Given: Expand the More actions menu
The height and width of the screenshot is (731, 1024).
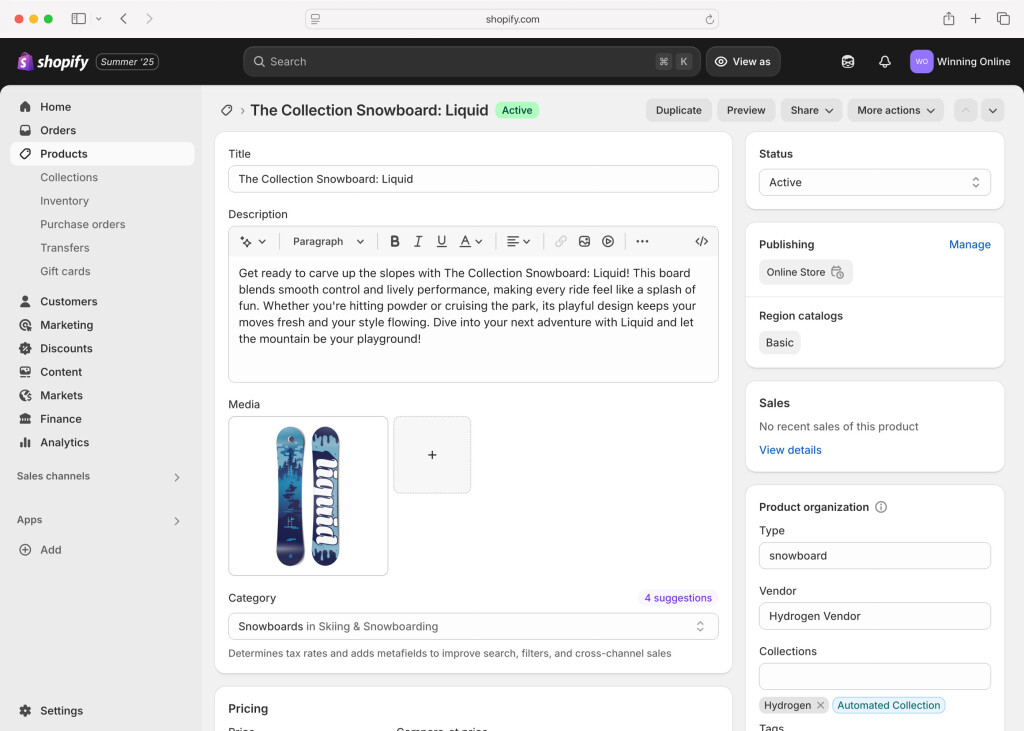Looking at the screenshot, I should coord(895,110).
